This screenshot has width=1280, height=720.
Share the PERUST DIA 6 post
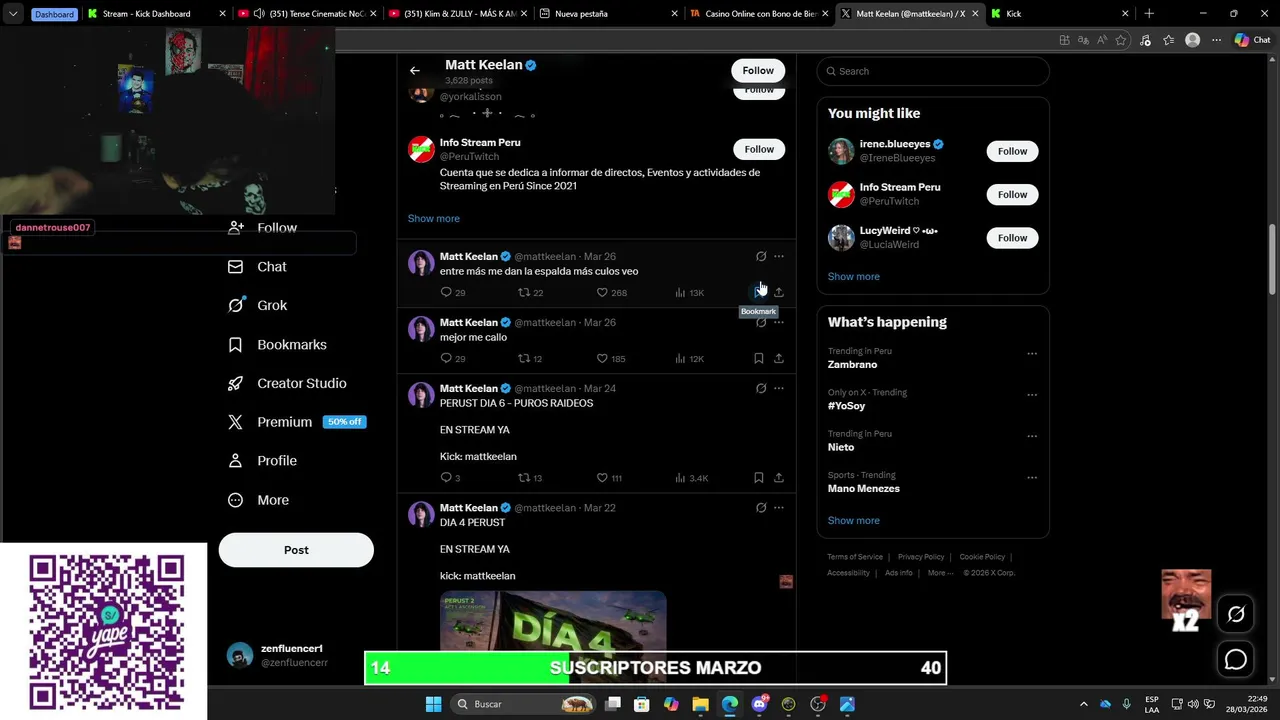(x=779, y=478)
